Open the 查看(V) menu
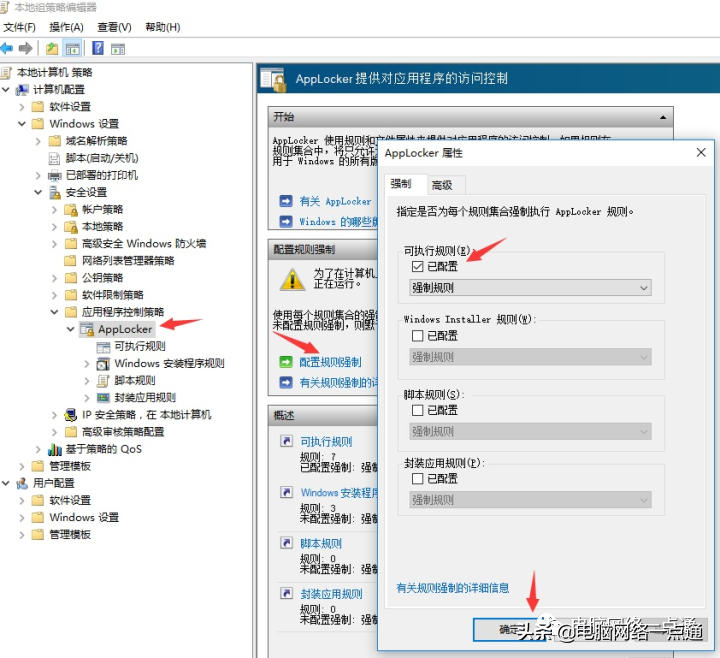Image resolution: width=720 pixels, height=658 pixels. click(x=114, y=27)
